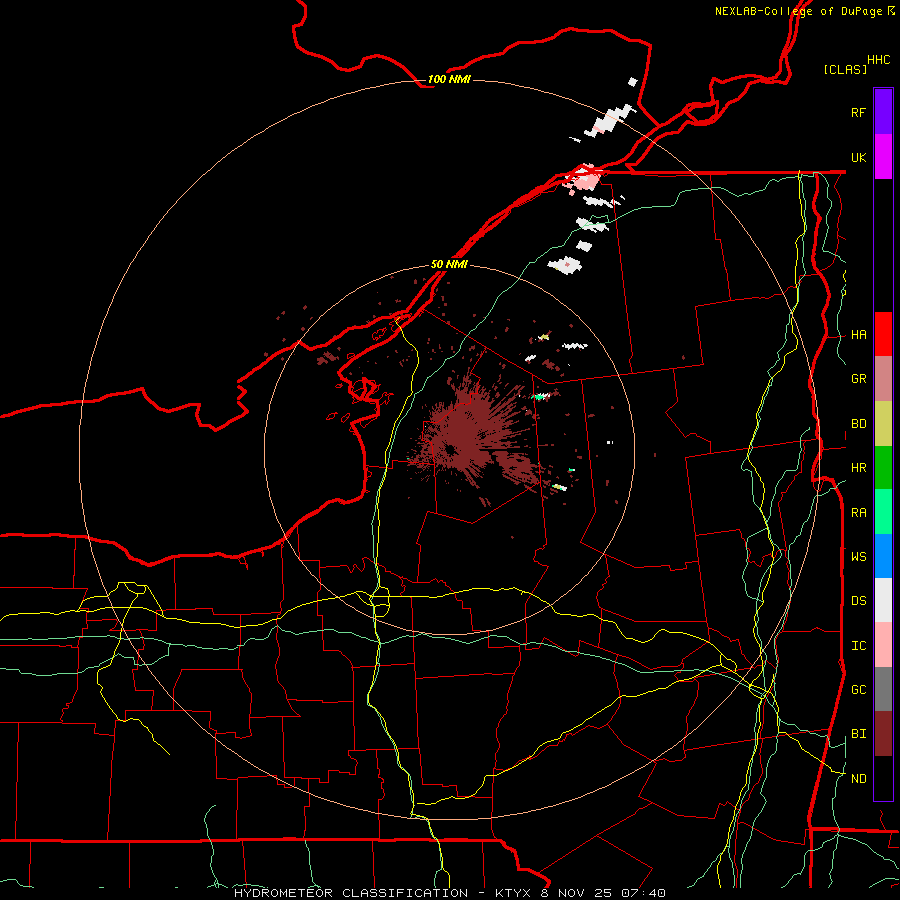Click the 'IC' legend label
Image resolution: width=900 pixels, height=900 pixels.
tap(858, 646)
